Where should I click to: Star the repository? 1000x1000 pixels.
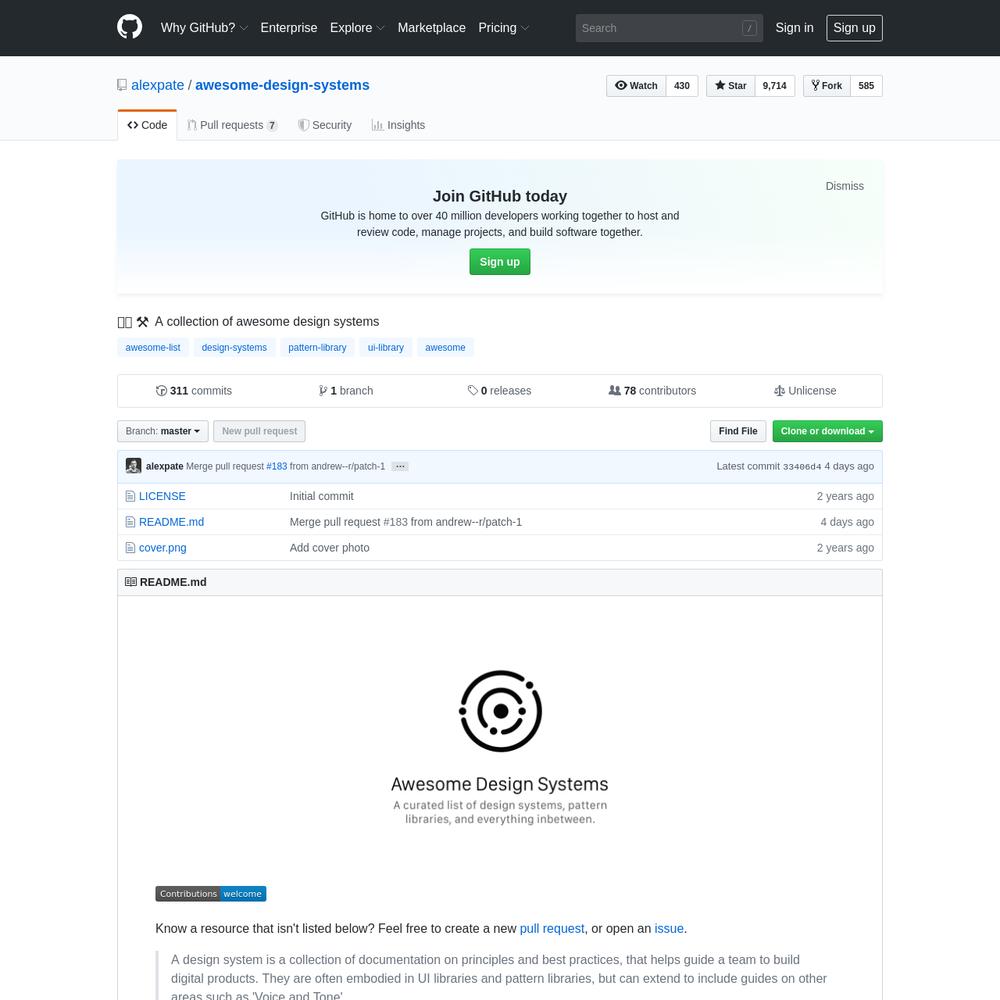point(730,85)
